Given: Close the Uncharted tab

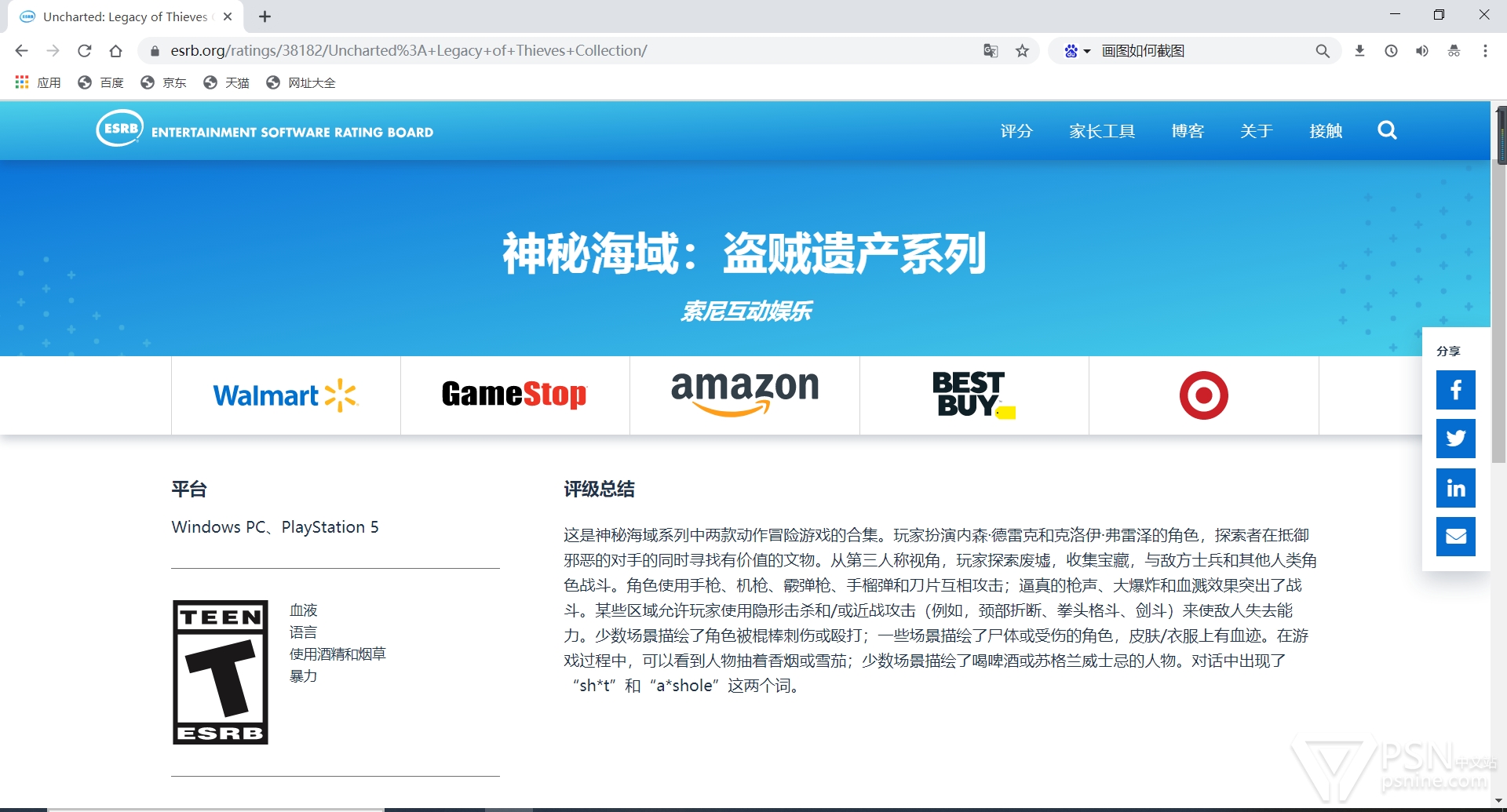Looking at the screenshot, I should pos(228,16).
